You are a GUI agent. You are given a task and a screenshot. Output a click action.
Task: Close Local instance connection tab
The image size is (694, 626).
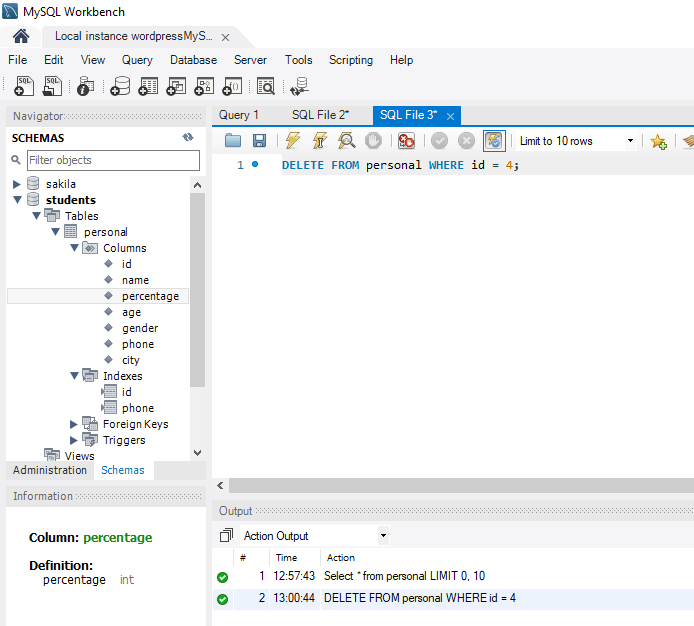coord(225,37)
